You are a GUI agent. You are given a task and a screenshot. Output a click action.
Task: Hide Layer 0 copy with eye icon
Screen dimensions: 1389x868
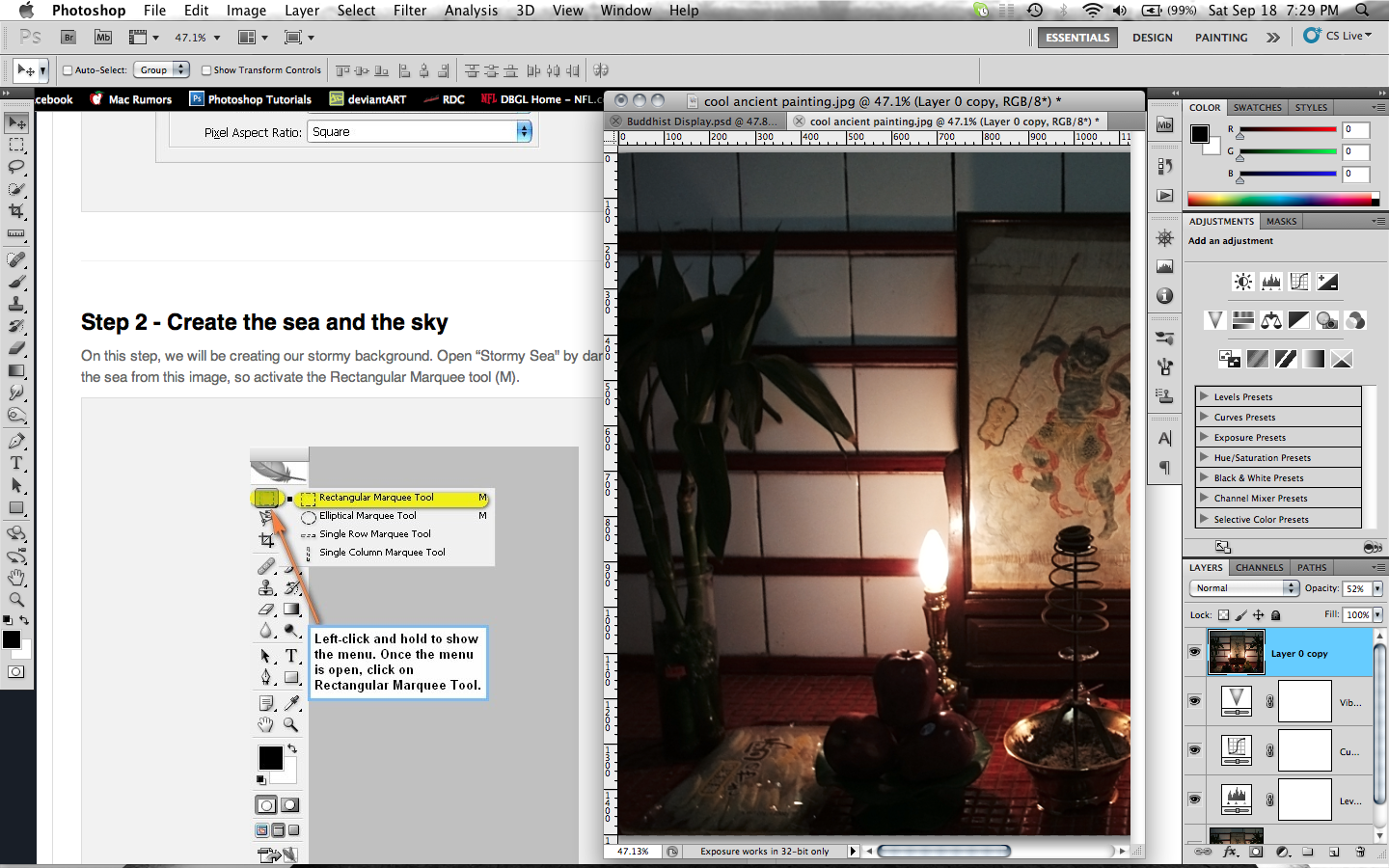[1194, 652]
